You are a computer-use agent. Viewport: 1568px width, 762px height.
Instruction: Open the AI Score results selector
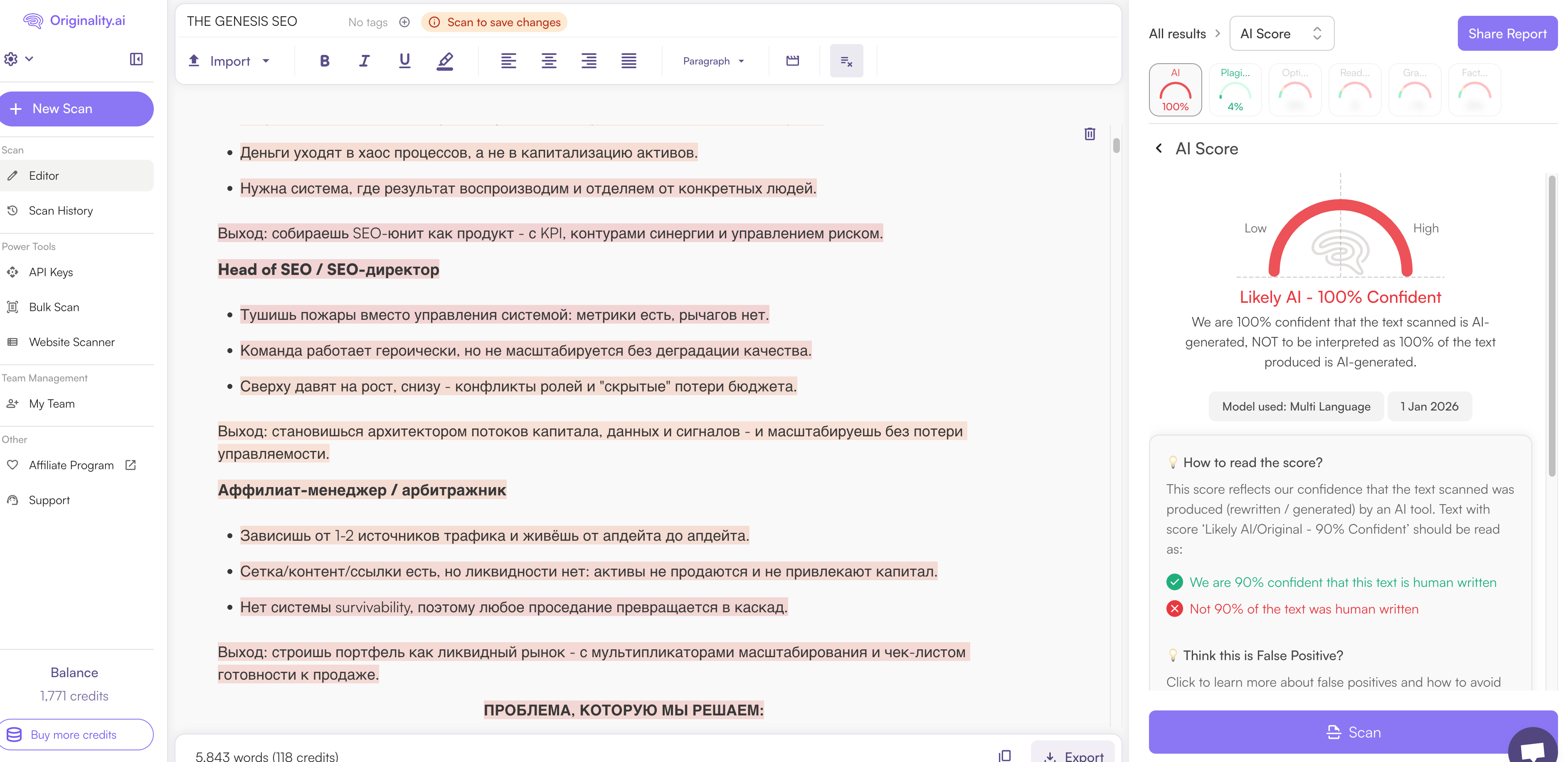(x=1281, y=34)
